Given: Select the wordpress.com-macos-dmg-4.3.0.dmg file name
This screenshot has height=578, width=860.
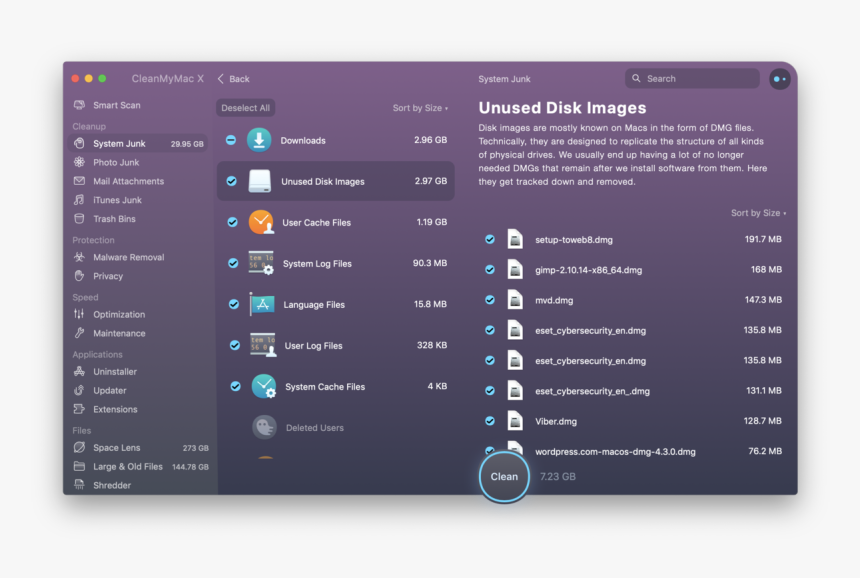Looking at the screenshot, I should coord(615,451).
